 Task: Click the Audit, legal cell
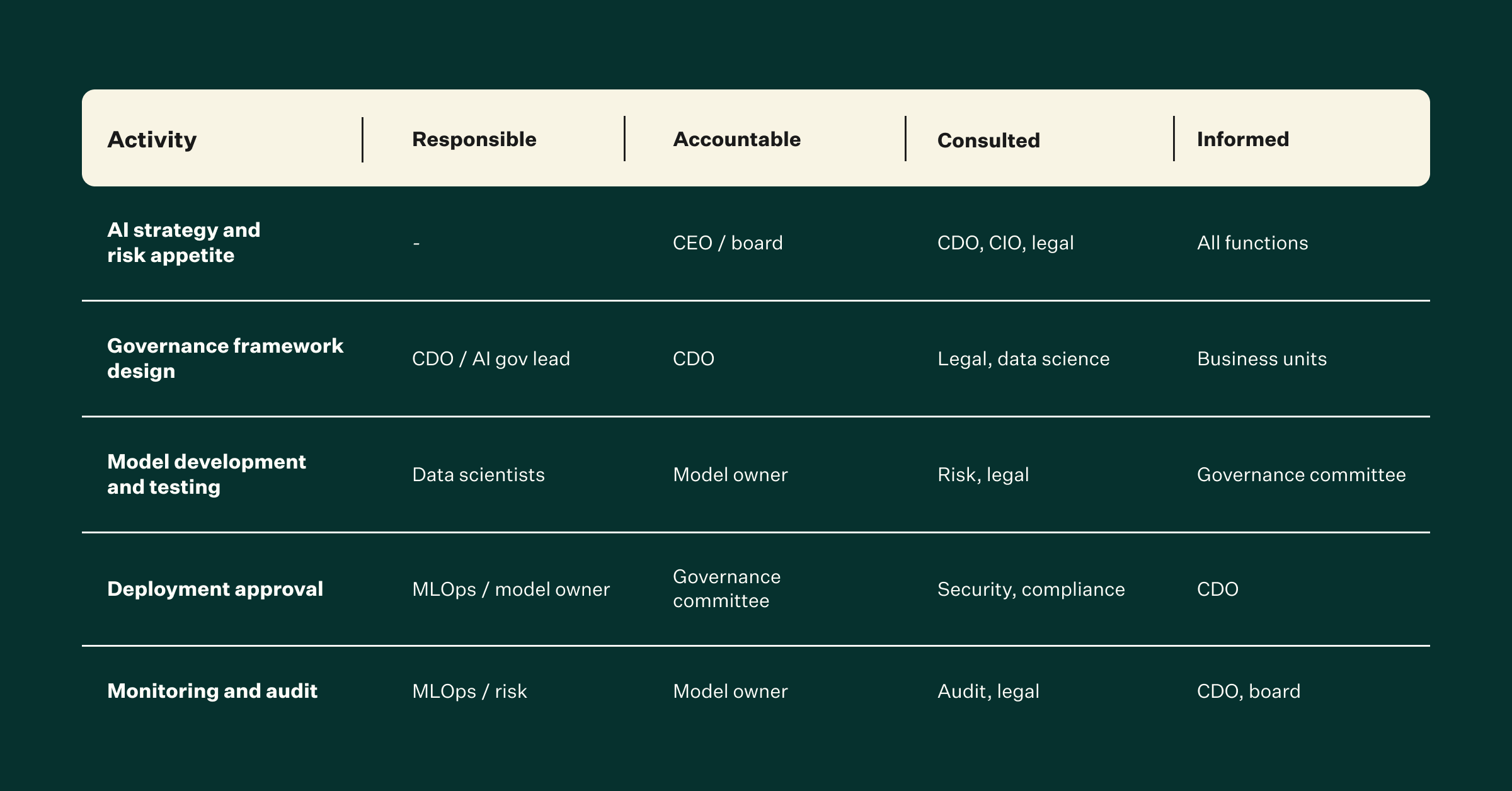[988, 691]
